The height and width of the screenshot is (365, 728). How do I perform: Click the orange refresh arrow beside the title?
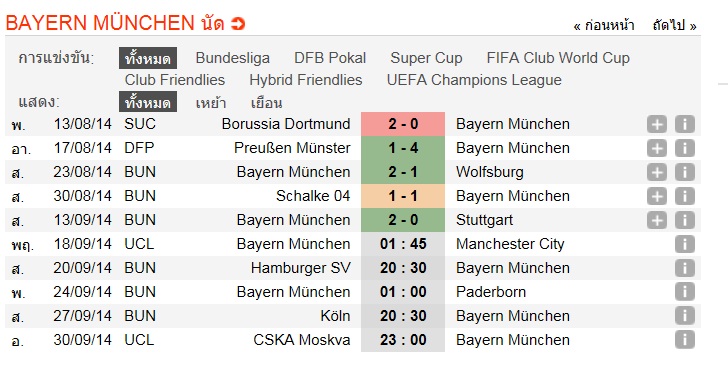pyautogui.click(x=238, y=23)
